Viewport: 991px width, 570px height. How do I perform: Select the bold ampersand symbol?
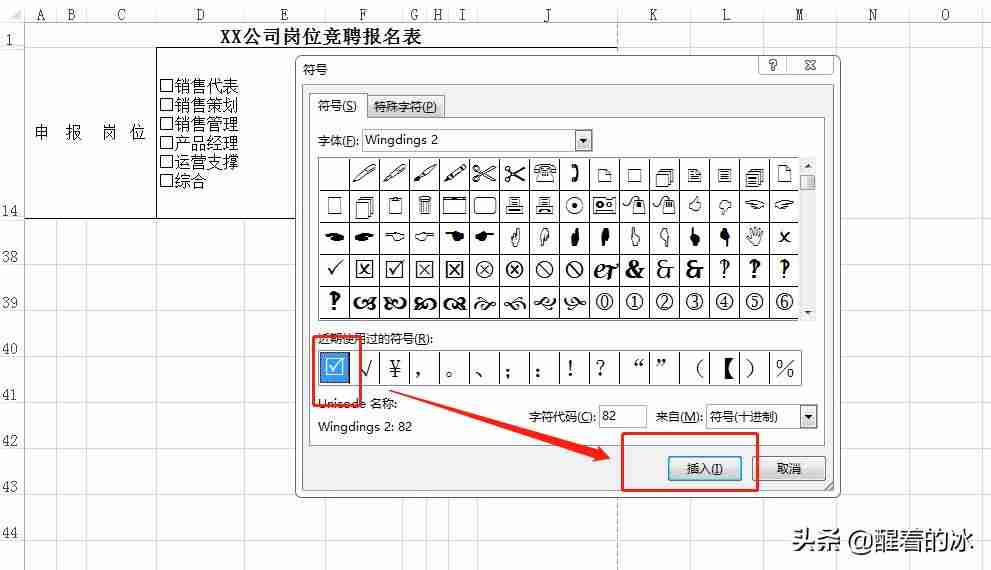(634, 269)
